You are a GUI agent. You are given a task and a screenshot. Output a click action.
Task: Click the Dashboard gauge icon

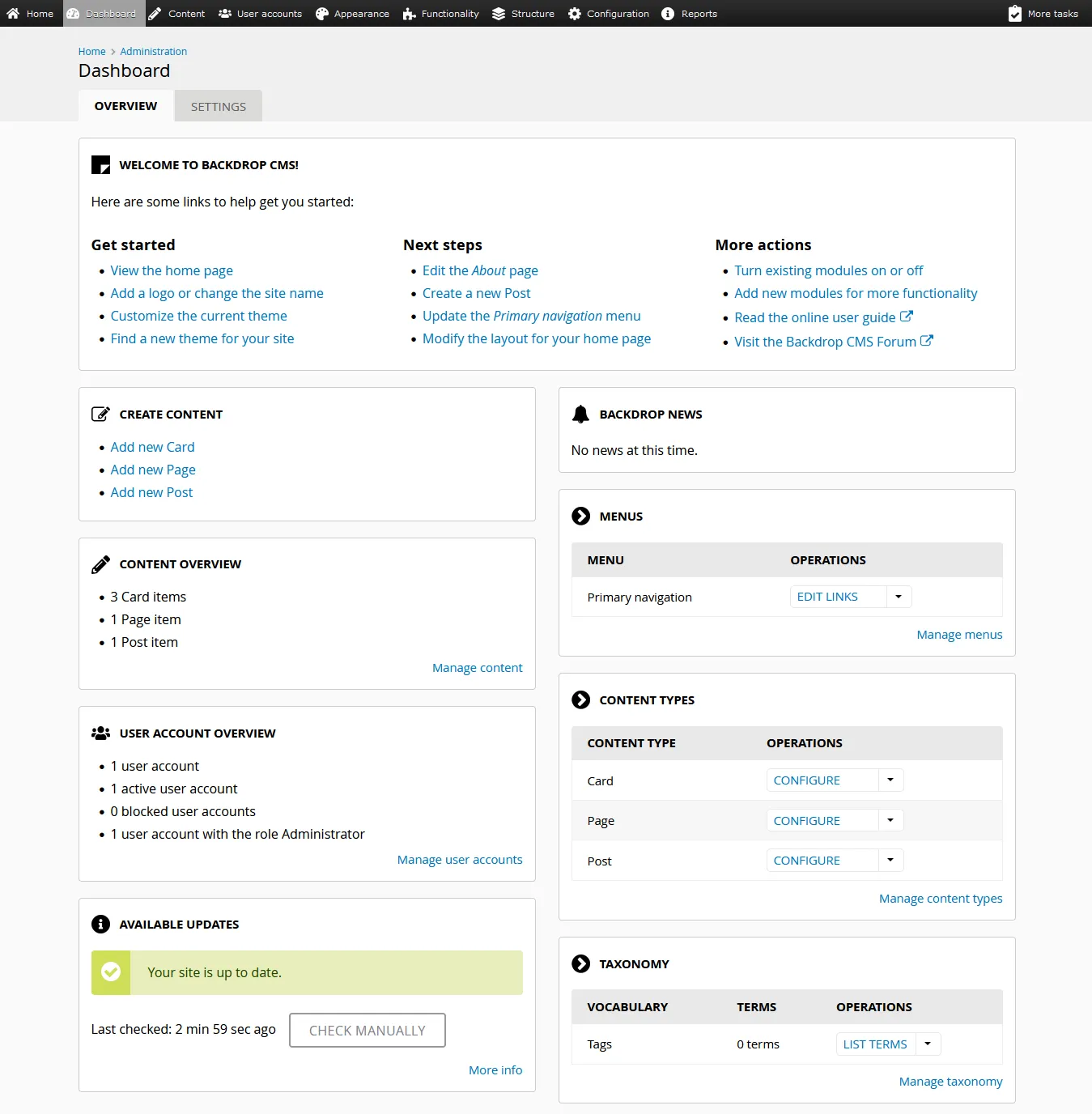pos(73,13)
